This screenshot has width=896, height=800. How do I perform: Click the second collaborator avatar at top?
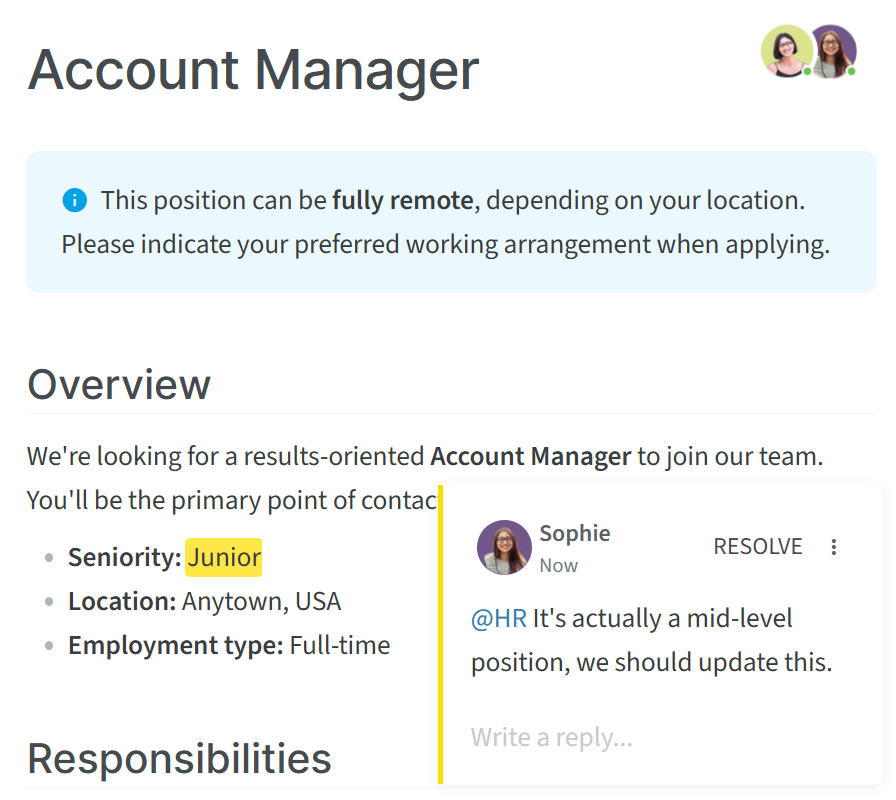click(x=834, y=51)
